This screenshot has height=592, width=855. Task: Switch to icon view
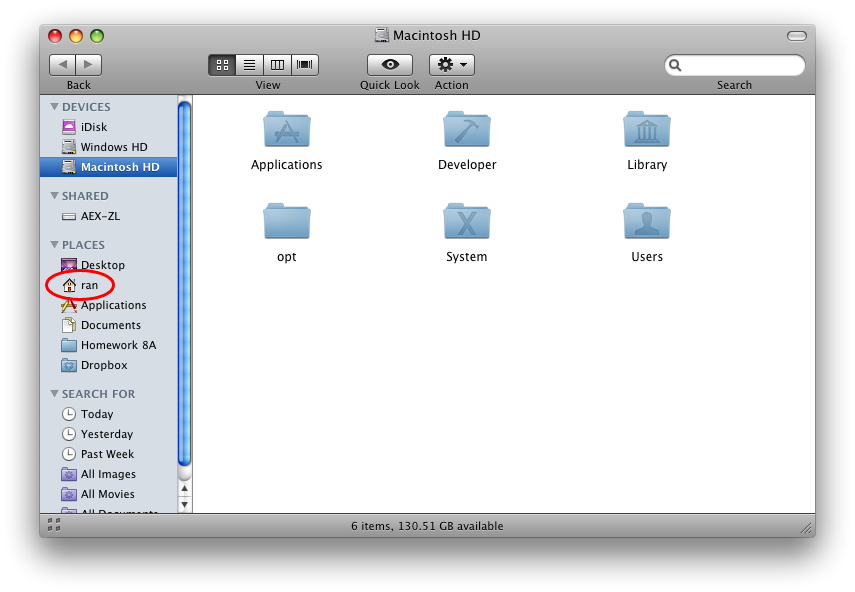(x=222, y=65)
